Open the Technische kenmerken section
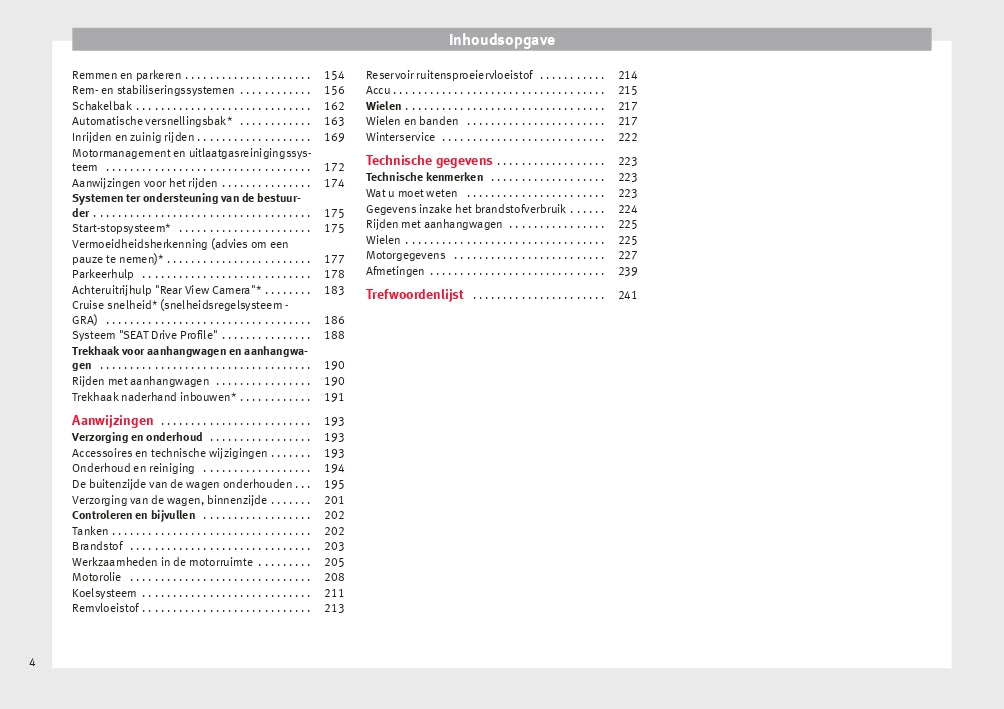This screenshot has height=709, width=1004. pos(424,177)
